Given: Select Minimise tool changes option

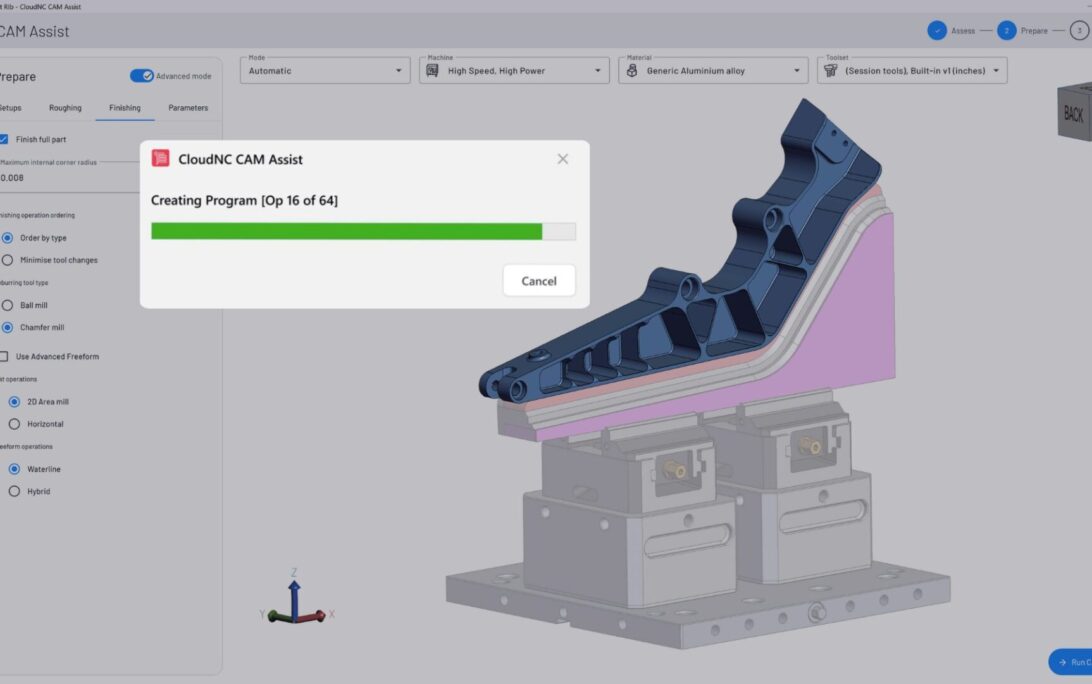Looking at the screenshot, I should pyautogui.click(x=7, y=260).
